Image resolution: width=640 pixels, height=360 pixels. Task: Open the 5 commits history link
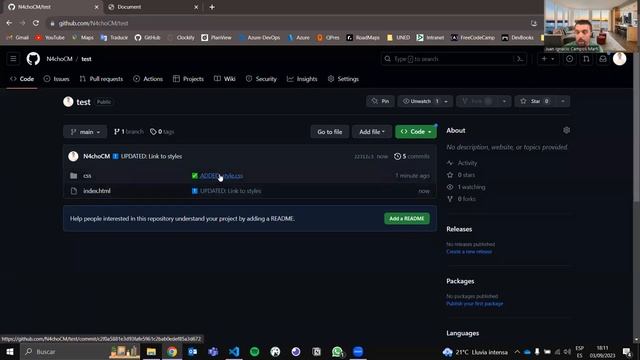(x=412, y=156)
